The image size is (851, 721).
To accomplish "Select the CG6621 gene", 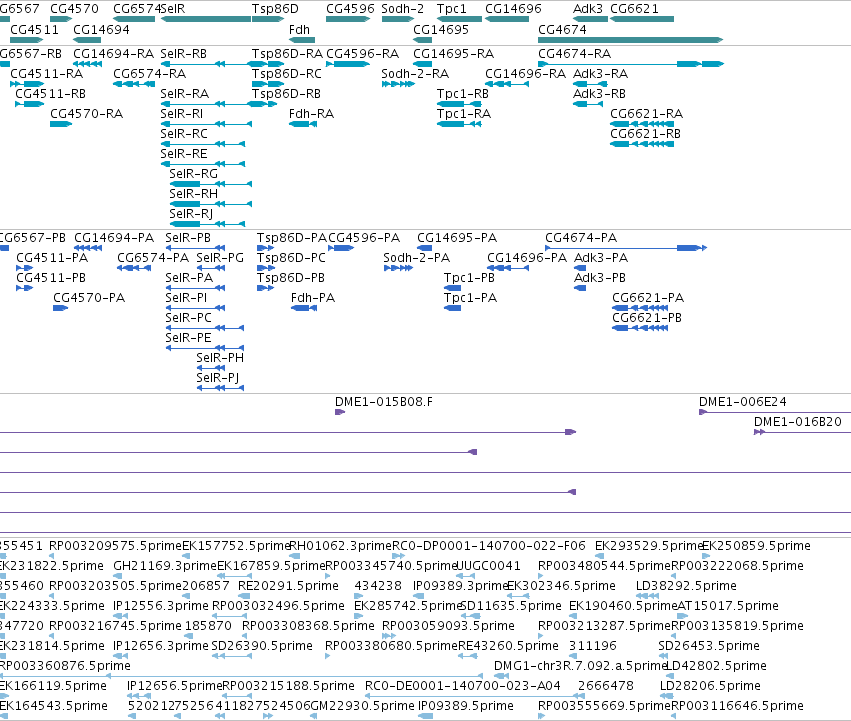I will pos(642,19).
